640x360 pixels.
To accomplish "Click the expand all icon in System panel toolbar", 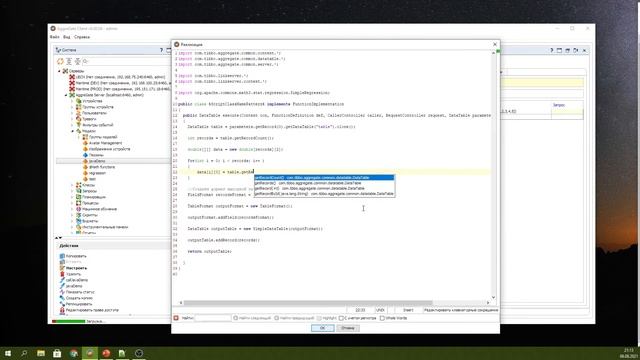I will (69, 61).
